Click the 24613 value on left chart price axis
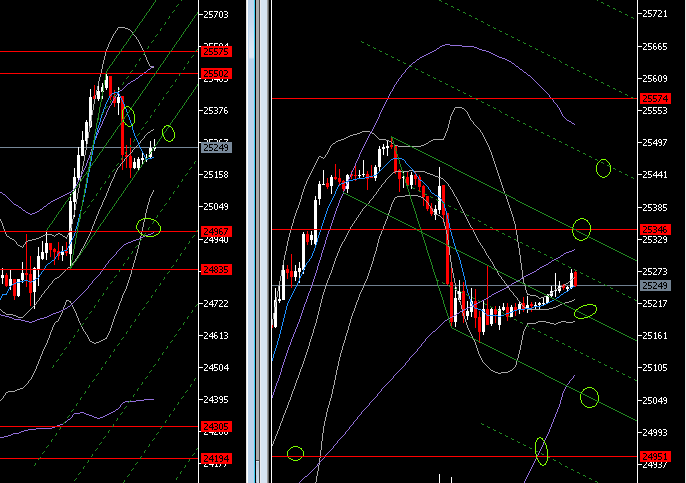The image size is (686, 483). [216, 336]
